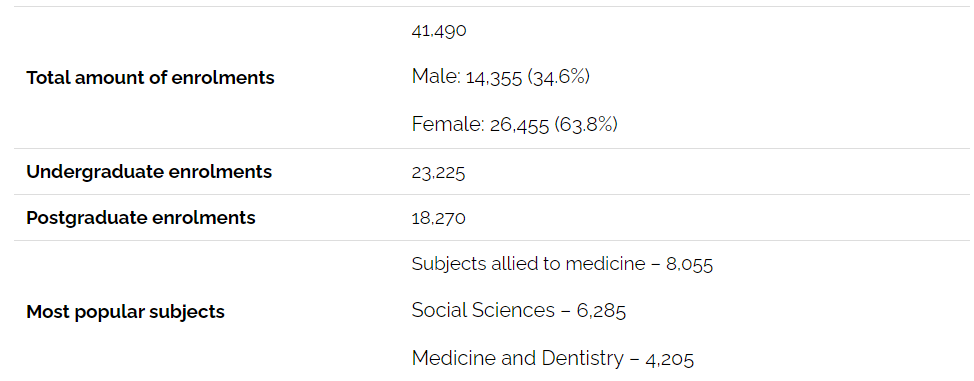Click the 'Social Sciences' text

483,310
